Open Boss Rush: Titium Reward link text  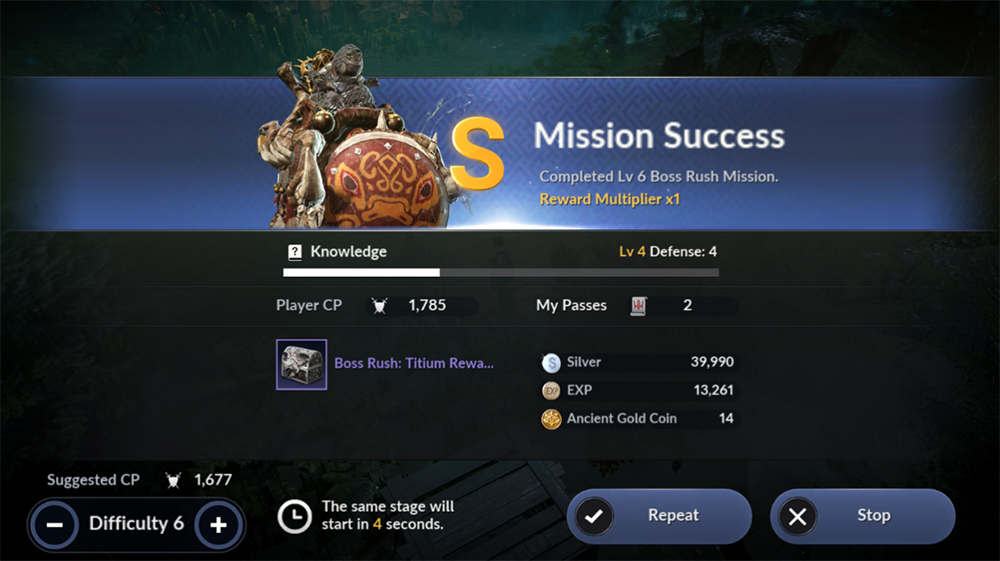[x=414, y=363]
